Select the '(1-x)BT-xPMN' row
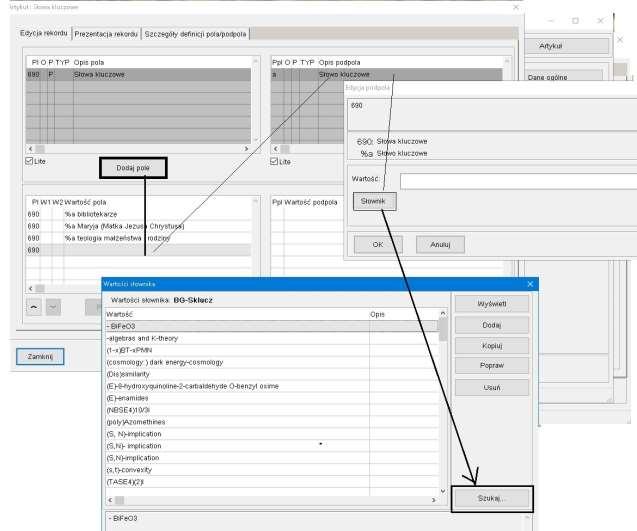Viewport: 637px width, 531px height. 272,350
